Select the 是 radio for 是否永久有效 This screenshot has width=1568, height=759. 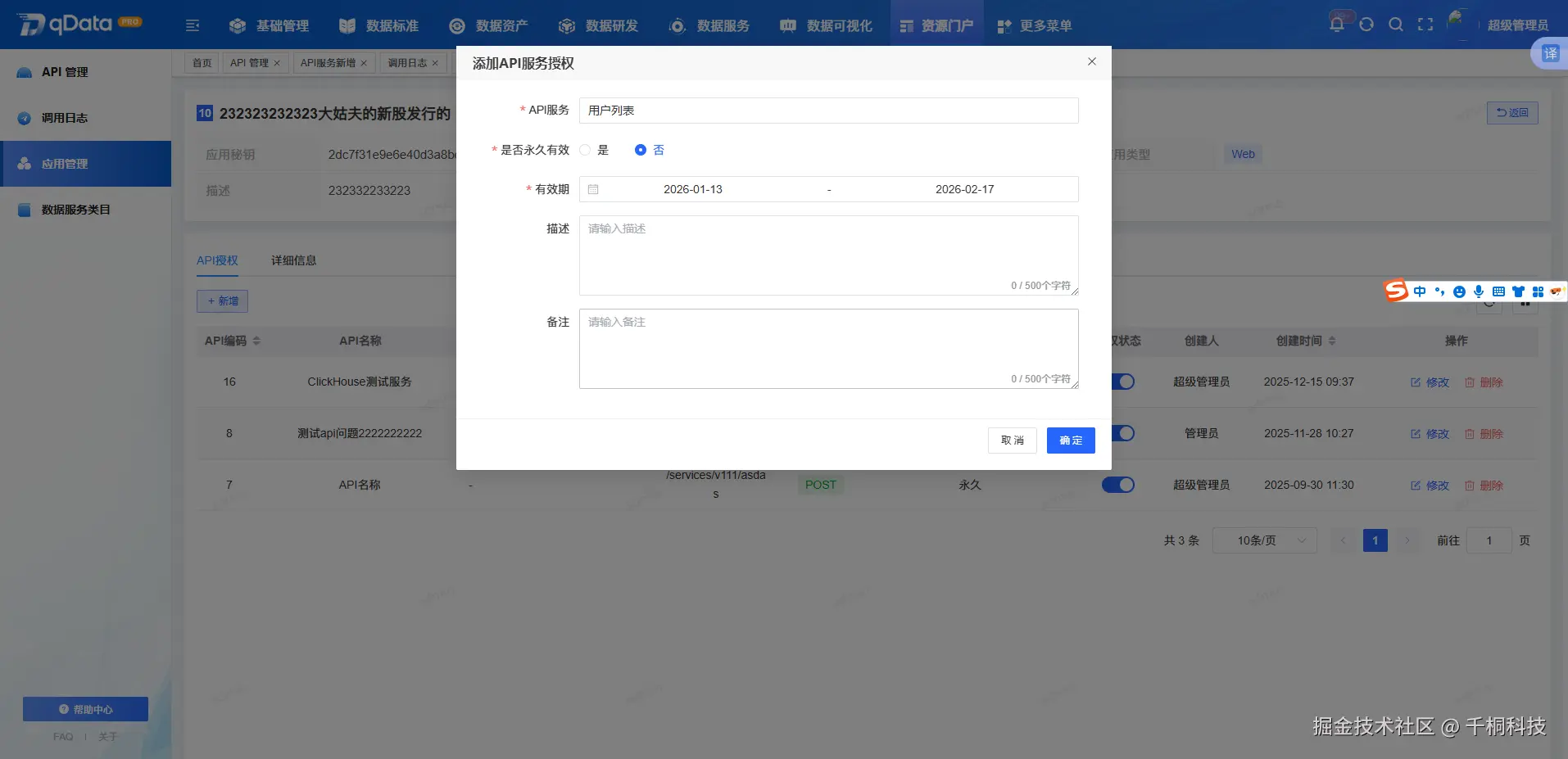click(584, 150)
